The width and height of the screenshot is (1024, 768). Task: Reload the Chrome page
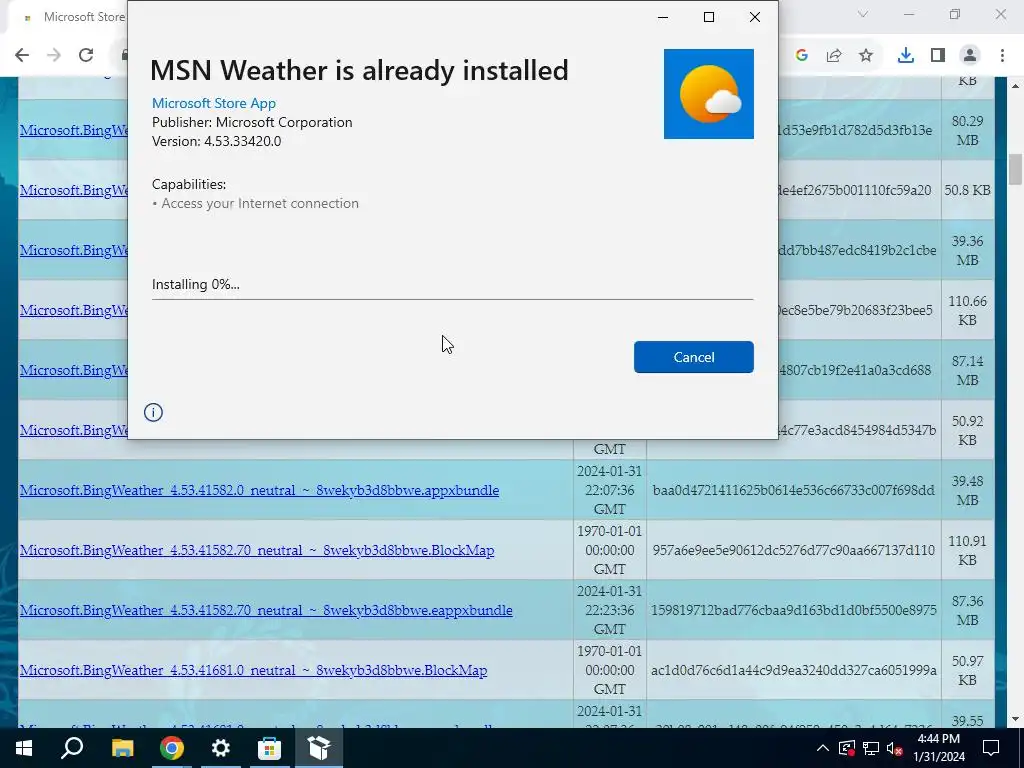point(86,55)
